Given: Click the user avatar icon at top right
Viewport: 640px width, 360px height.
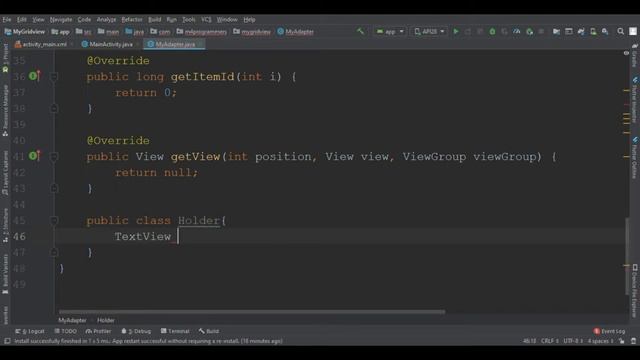Looking at the screenshot, I should coord(633,31).
